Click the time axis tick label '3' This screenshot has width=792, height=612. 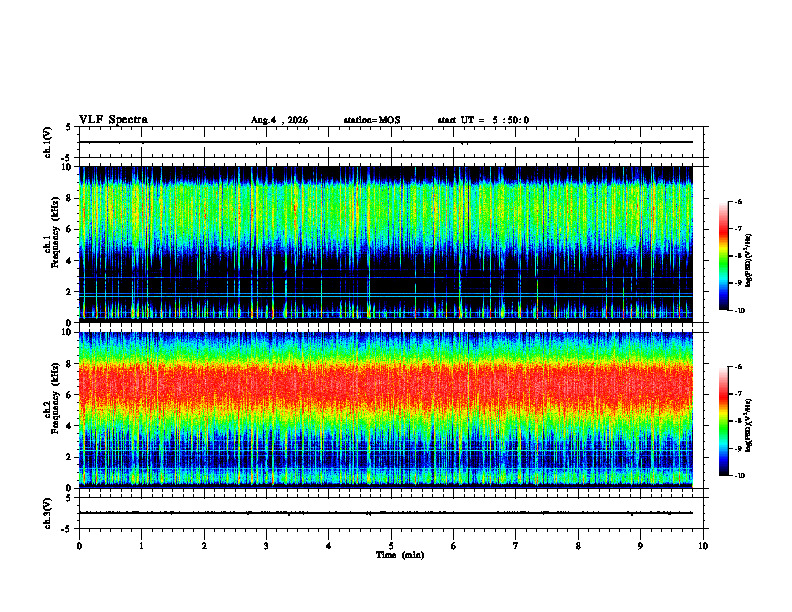[x=266, y=546]
